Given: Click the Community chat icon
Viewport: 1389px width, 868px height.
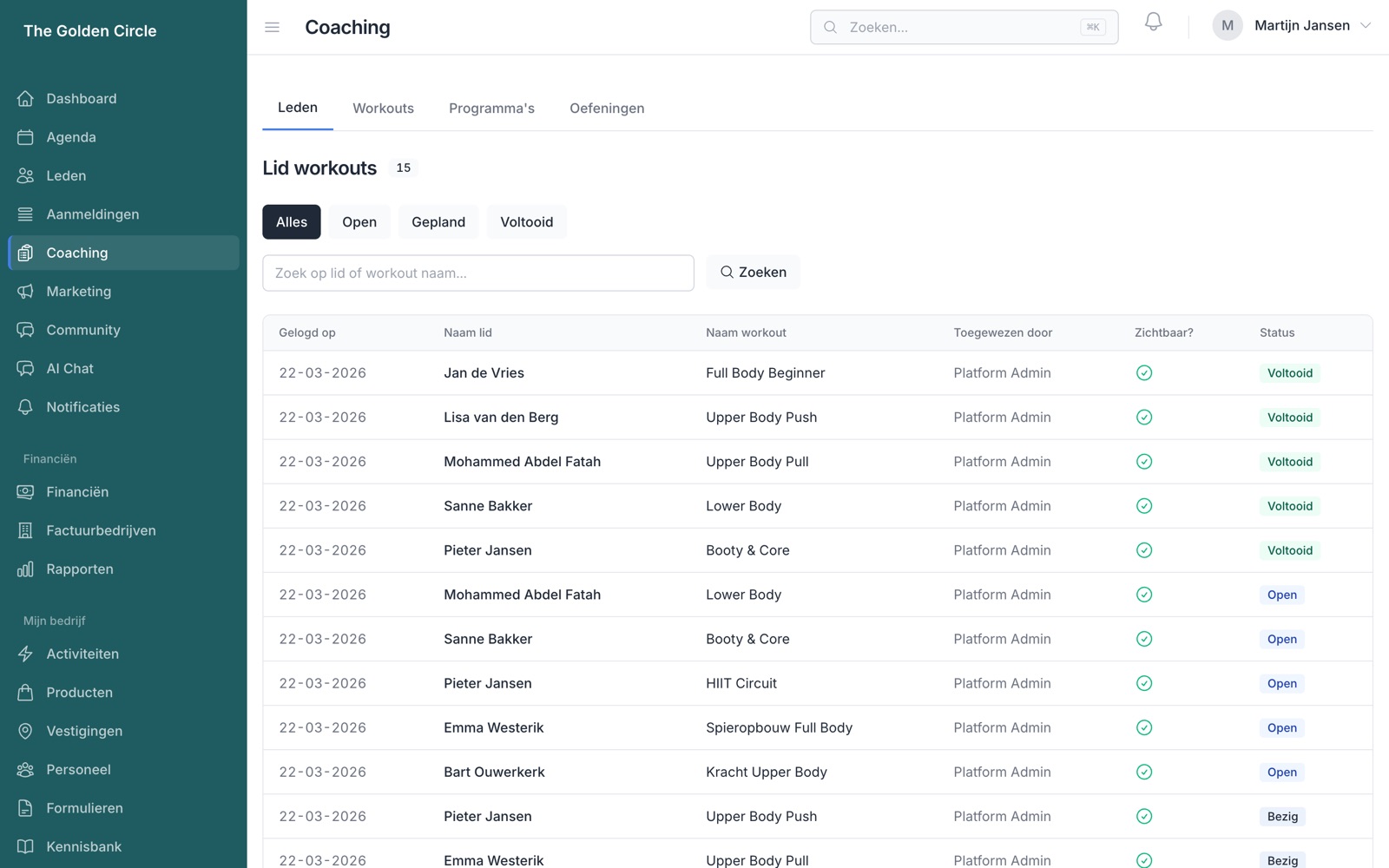Looking at the screenshot, I should click(x=25, y=330).
